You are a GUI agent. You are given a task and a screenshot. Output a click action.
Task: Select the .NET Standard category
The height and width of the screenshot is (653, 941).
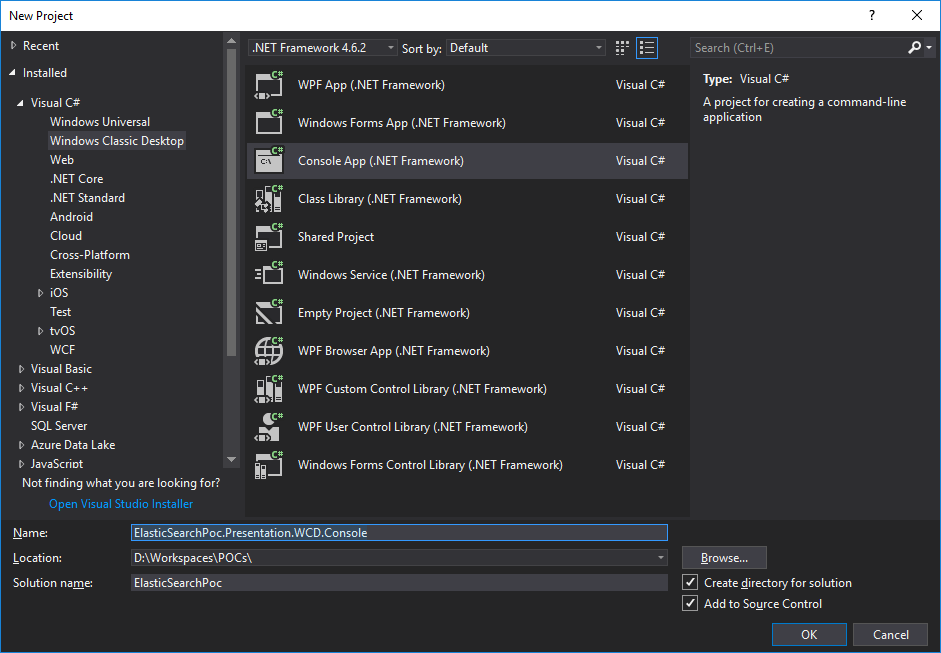pyautogui.click(x=87, y=197)
